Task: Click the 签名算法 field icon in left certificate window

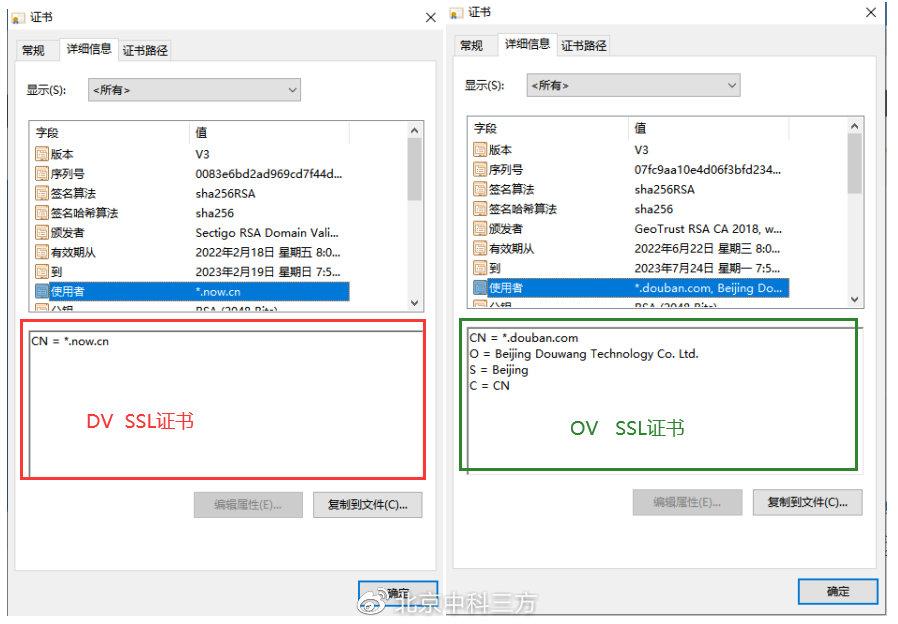Action: [x=42, y=193]
